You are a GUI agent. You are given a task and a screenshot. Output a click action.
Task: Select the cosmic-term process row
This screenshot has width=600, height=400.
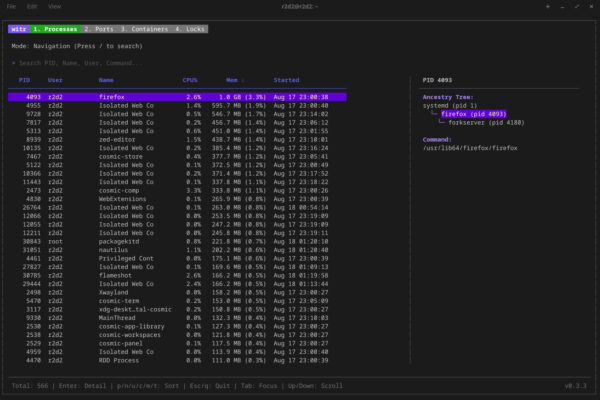coord(177,301)
